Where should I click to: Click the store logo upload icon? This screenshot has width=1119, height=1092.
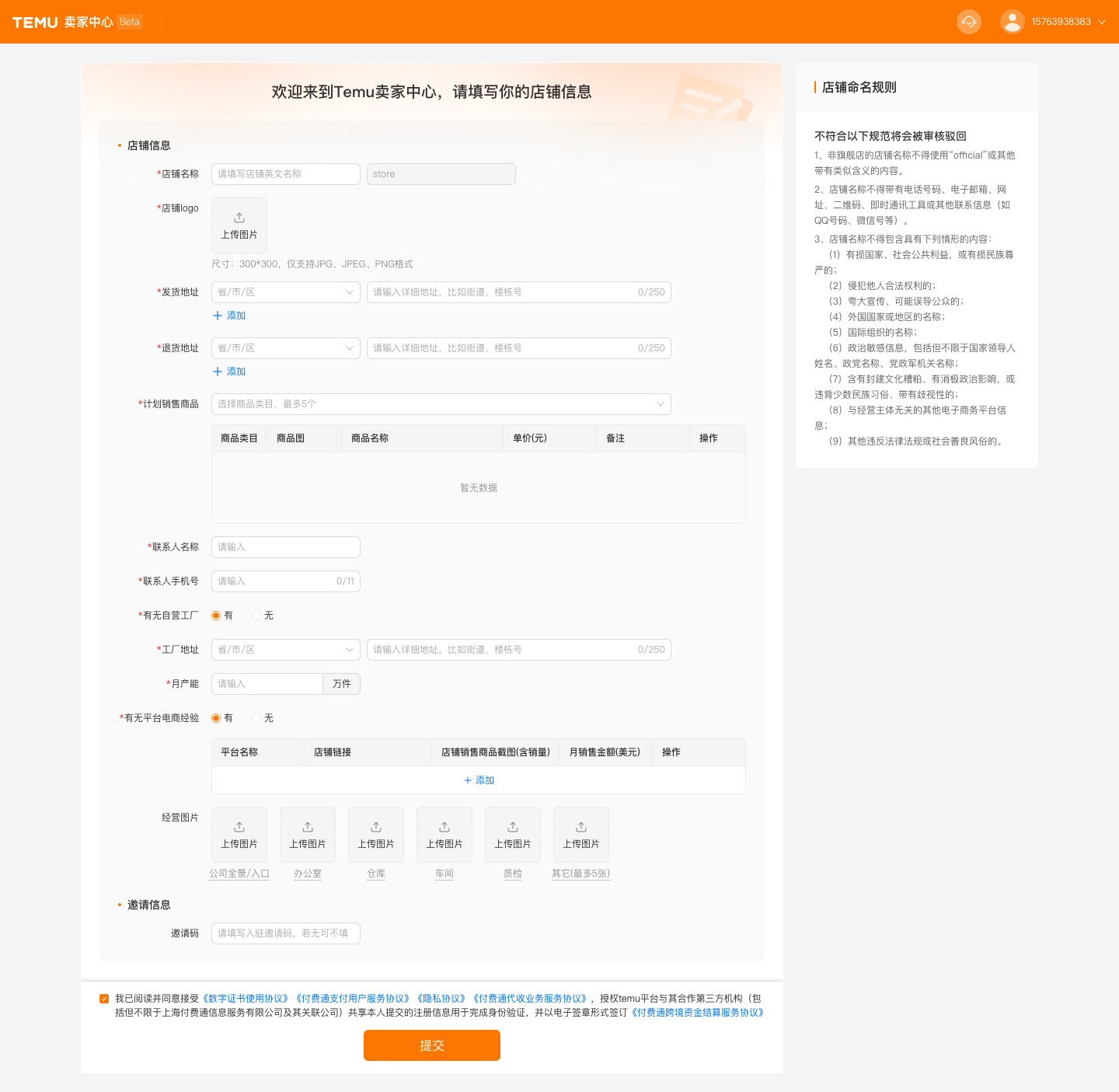pyautogui.click(x=239, y=225)
